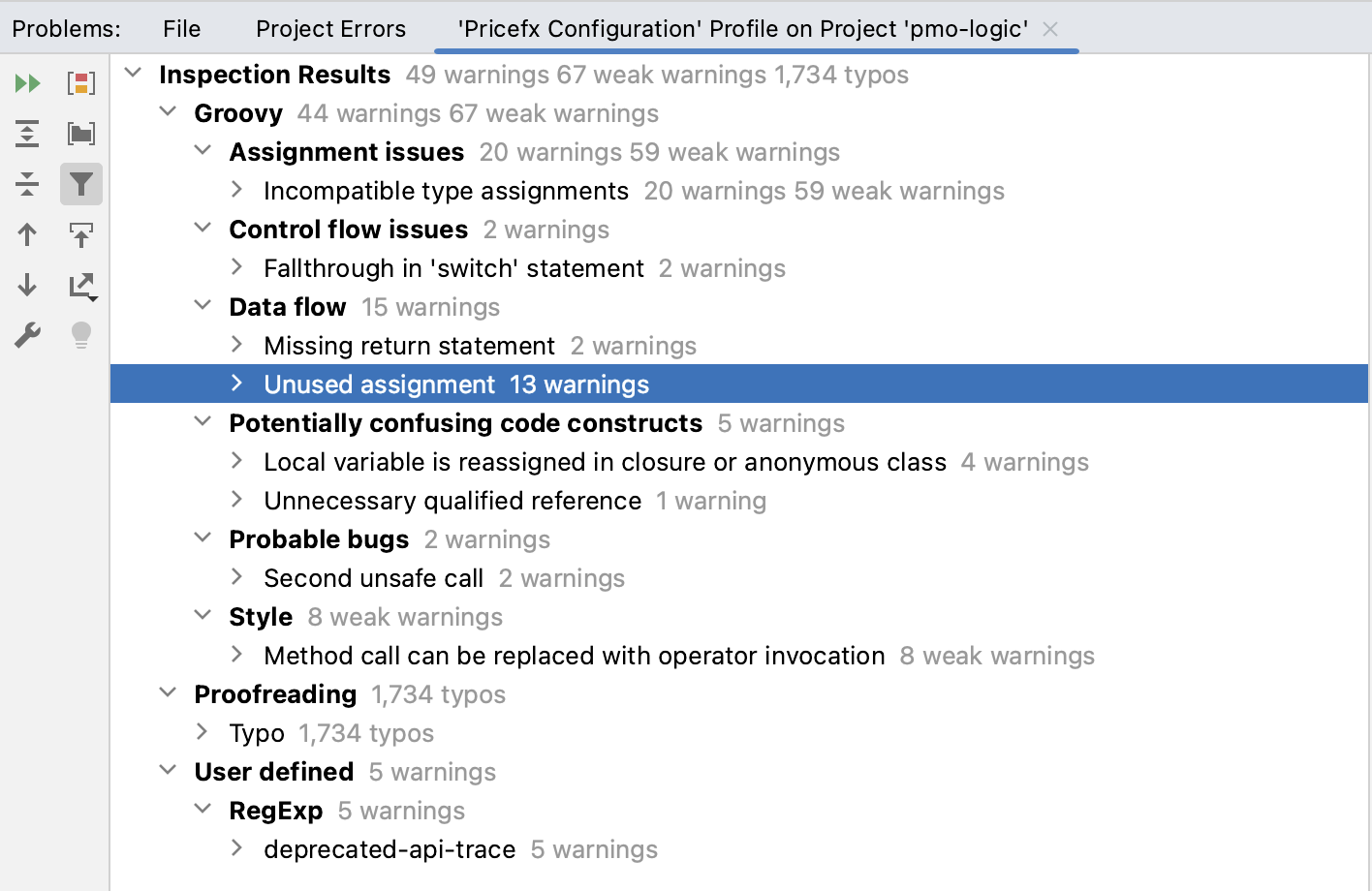1372x891 pixels.
Task: Close the 'Pricefx Configuration' Profile tab
Action: click(x=1049, y=29)
